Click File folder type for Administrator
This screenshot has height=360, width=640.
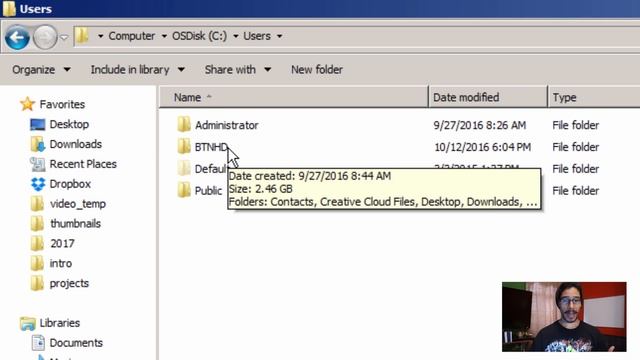pos(576,125)
